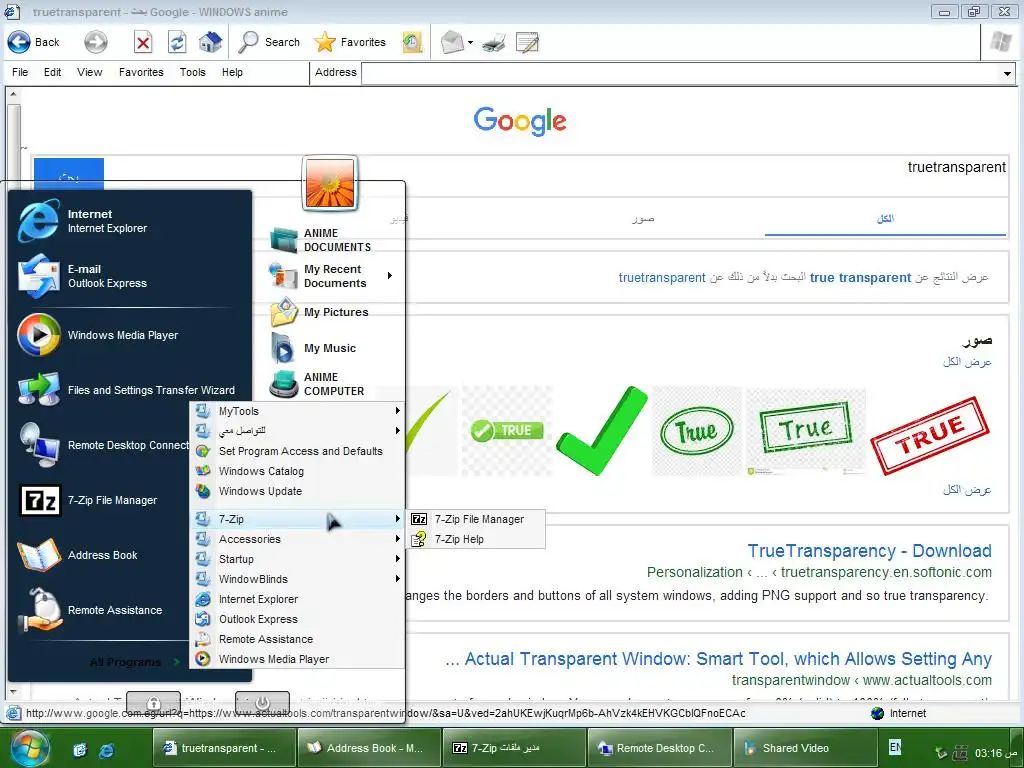Image resolution: width=1024 pixels, height=768 pixels.
Task: Open the File menu
Action: point(20,72)
